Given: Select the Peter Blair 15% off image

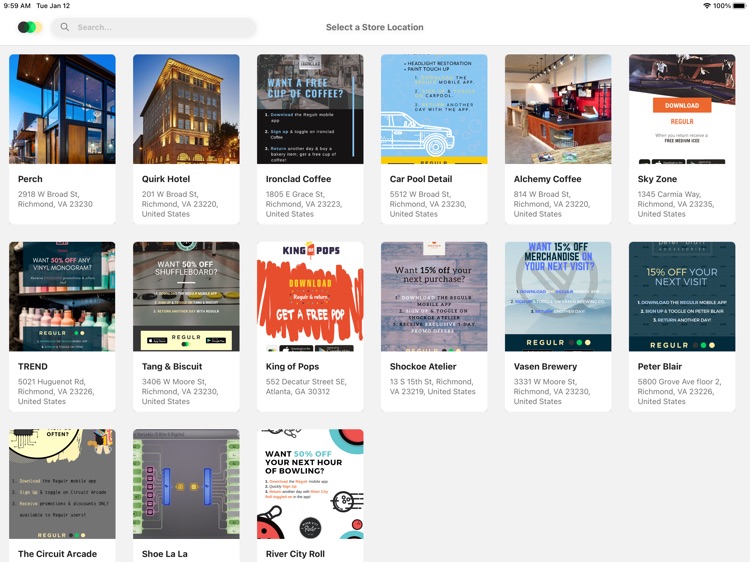Looking at the screenshot, I should coord(682,297).
